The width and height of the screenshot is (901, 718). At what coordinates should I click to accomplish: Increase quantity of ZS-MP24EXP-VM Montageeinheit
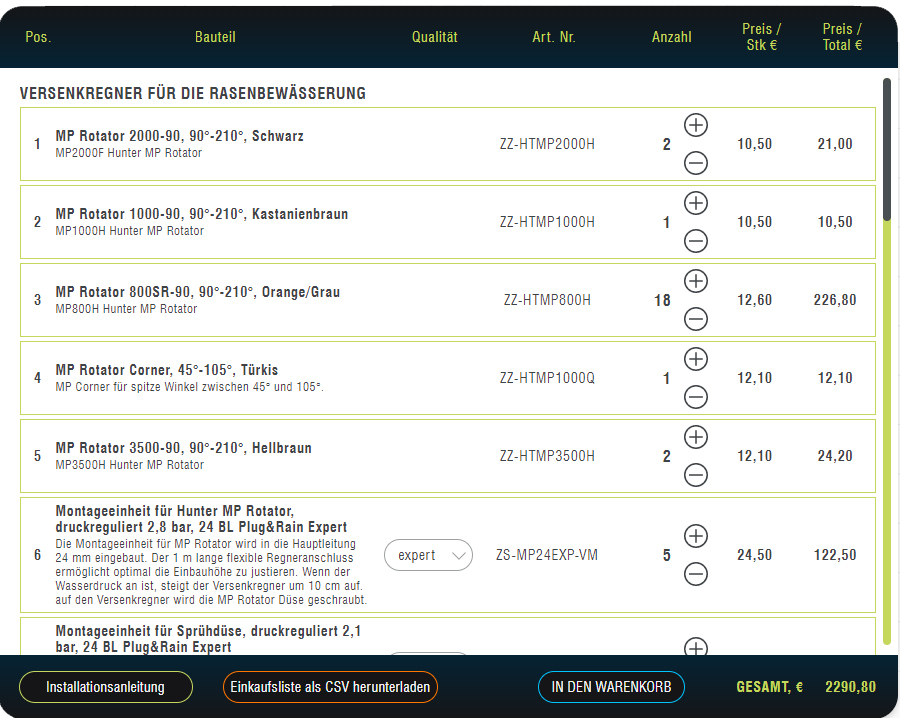pyautogui.click(x=695, y=536)
